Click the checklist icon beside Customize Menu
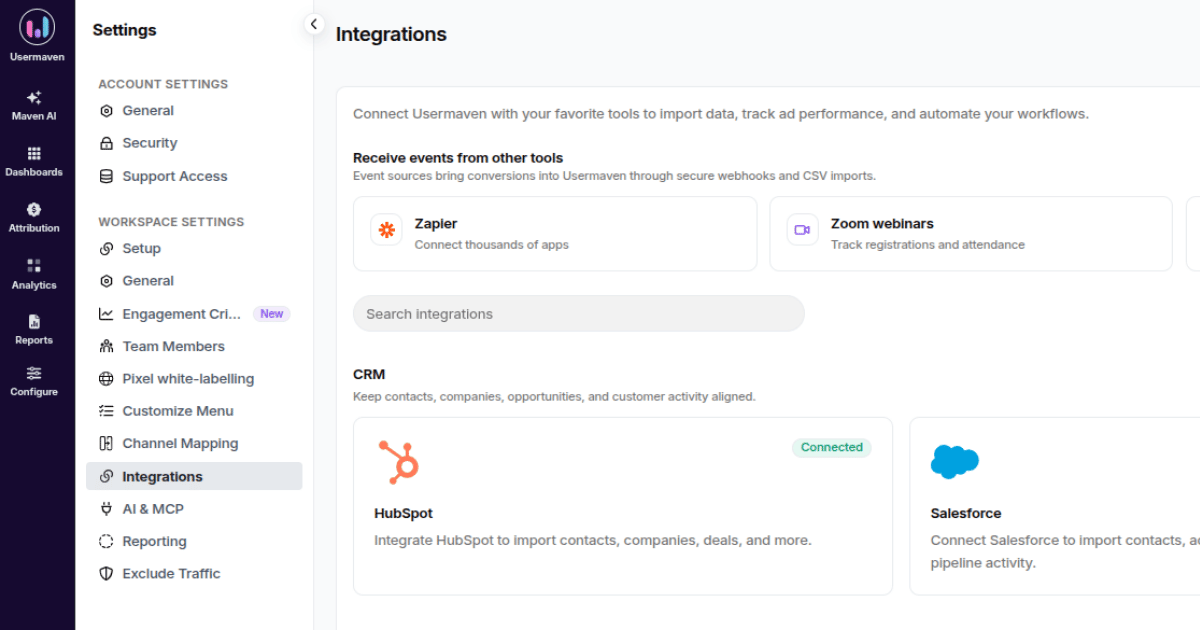Screen dimensions: 1200x630 (106, 411)
